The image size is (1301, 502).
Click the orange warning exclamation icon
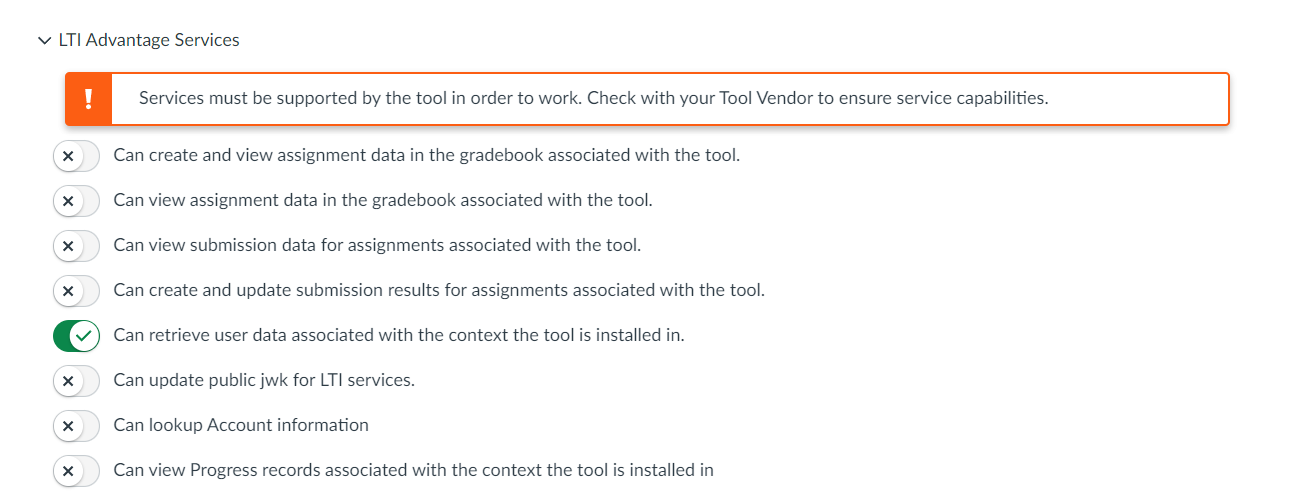[x=89, y=99]
